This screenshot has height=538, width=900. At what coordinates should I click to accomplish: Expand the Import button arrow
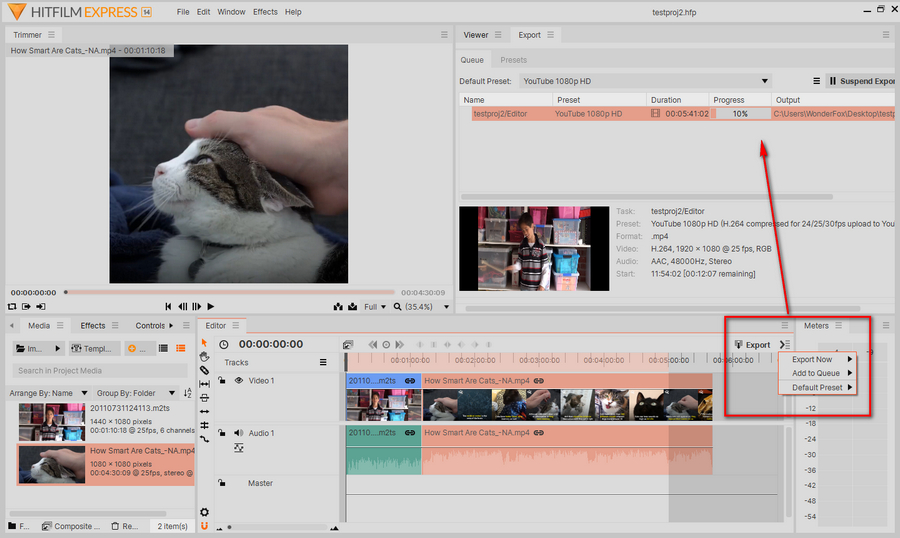pos(57,348)
